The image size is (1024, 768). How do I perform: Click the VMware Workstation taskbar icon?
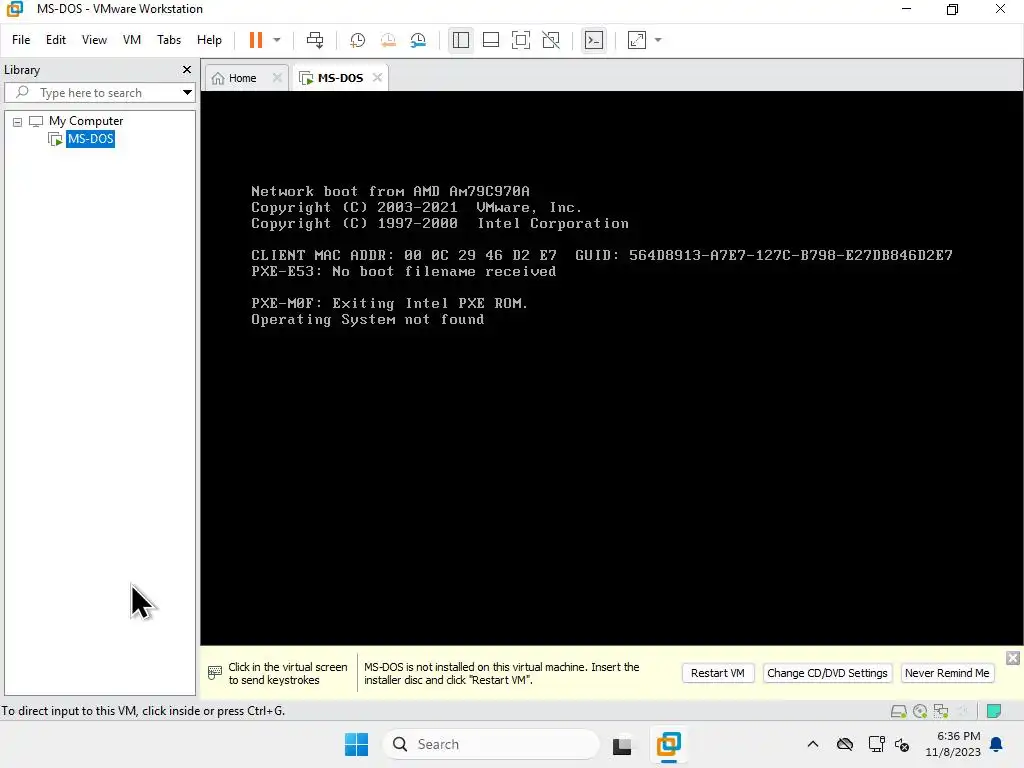pyautogui.click(x=669, y=744)
